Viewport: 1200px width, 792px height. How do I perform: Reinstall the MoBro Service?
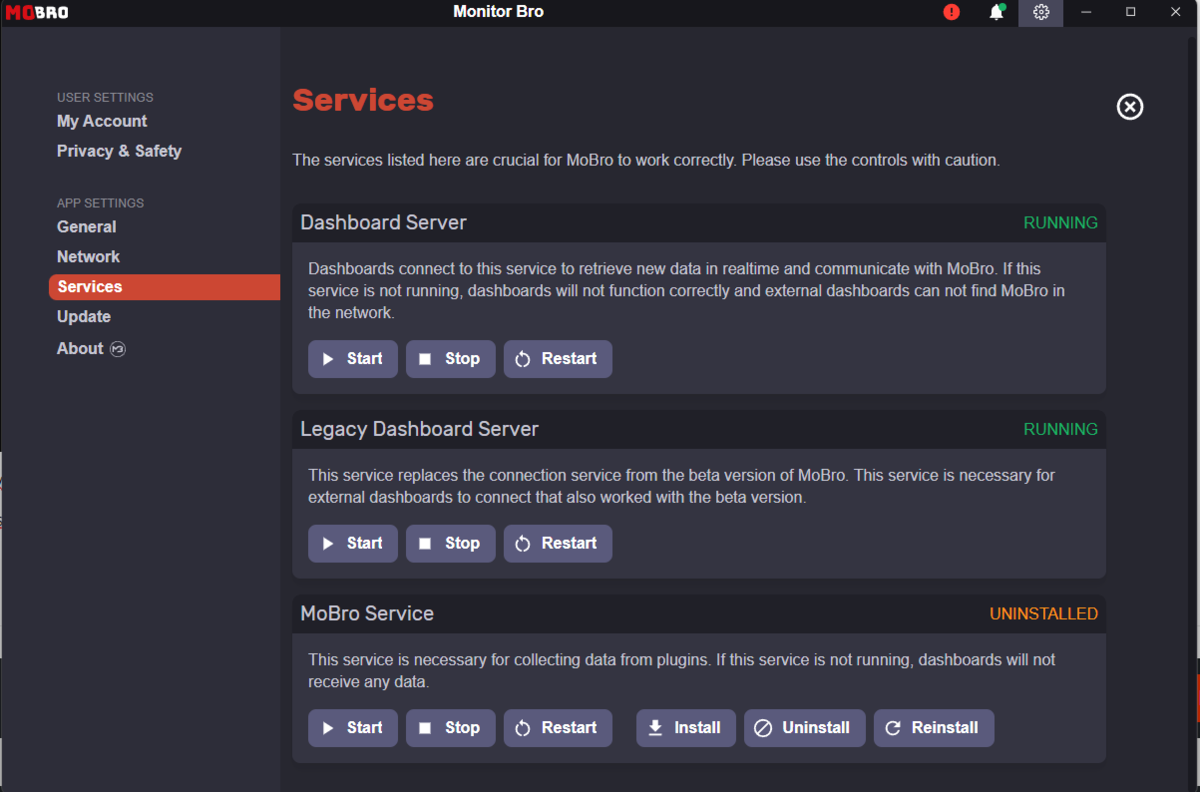click(x=934, y=728)
